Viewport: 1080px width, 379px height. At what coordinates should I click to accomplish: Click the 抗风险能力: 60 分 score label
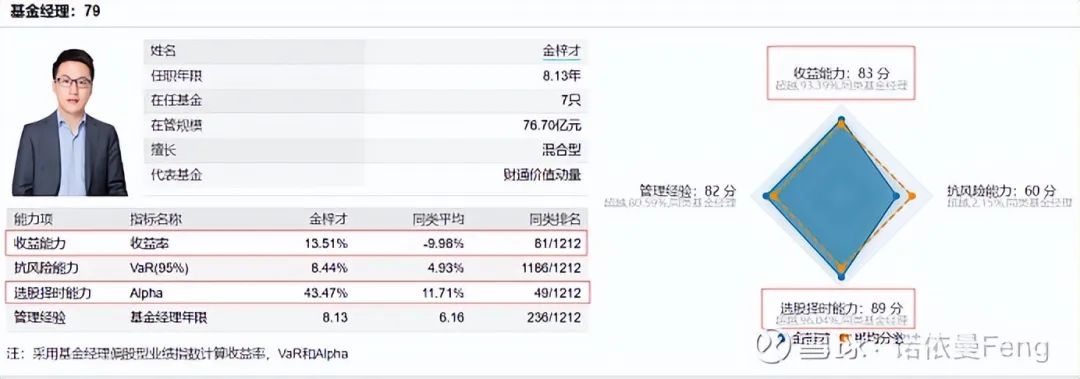coord(1001,190)
